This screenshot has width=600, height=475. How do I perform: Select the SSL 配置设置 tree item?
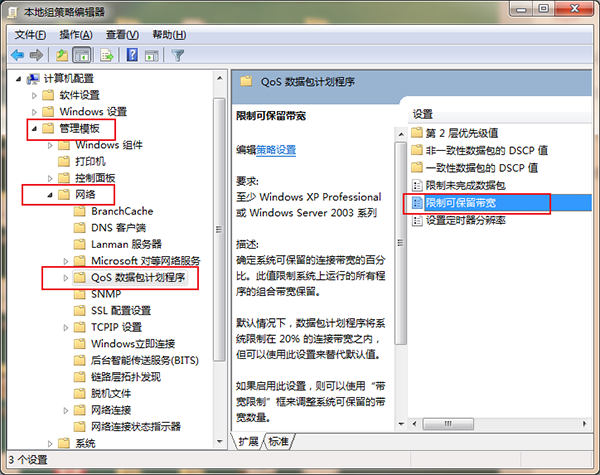121,310
